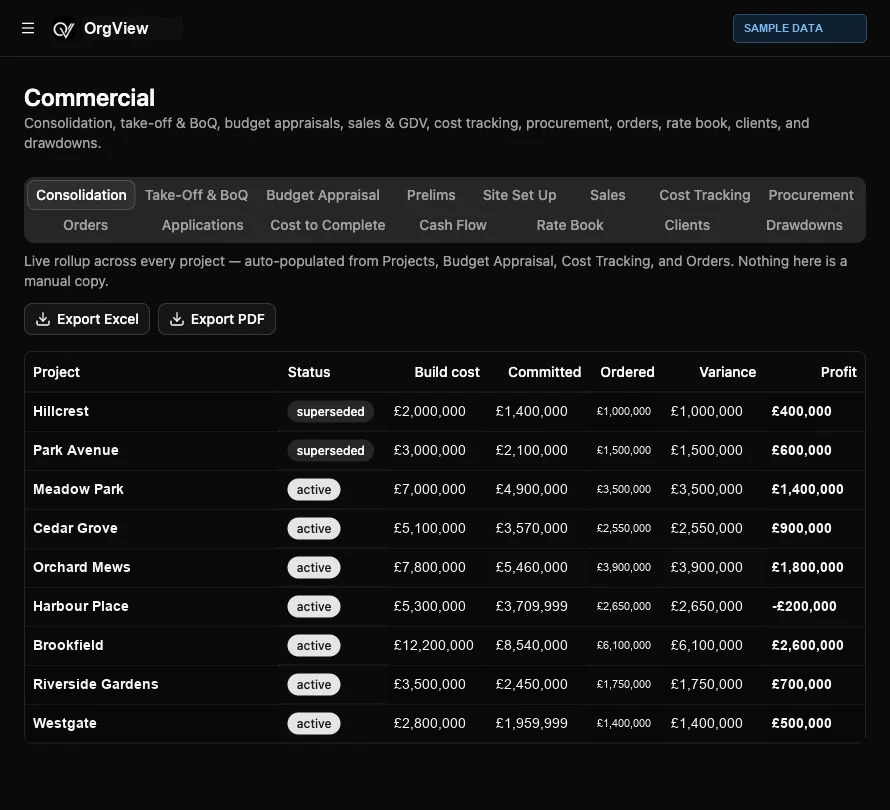Click Meadow Park's active status badge
The height and width of the screenshot is (810, 890).
[x=314, y=489]
